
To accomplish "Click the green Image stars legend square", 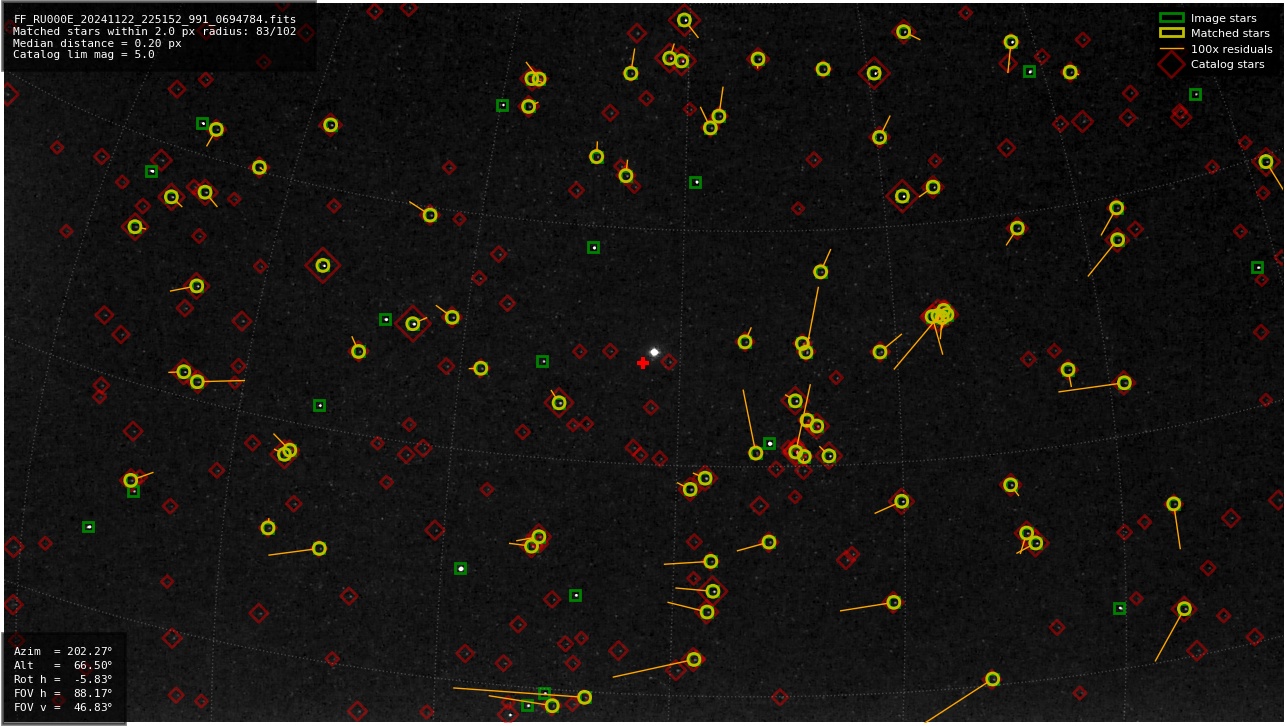I will tap(1171, 18).
